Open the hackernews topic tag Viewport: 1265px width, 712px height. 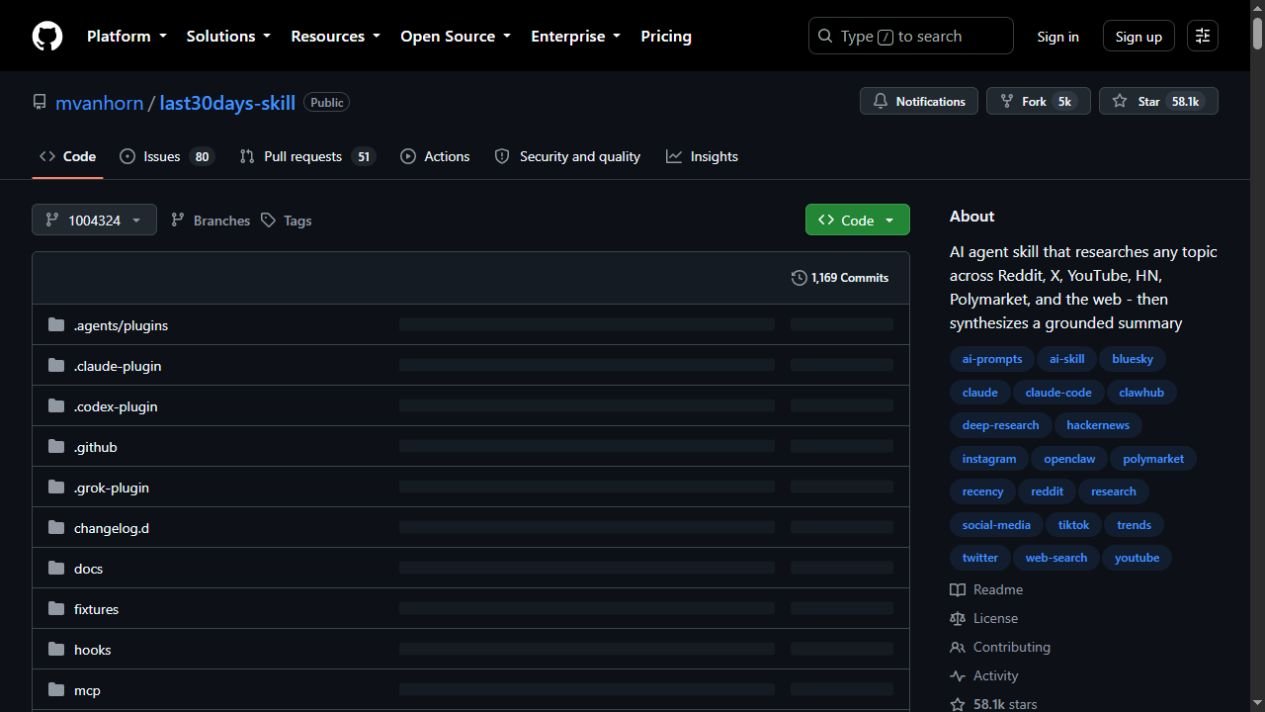click(1098, 425)
